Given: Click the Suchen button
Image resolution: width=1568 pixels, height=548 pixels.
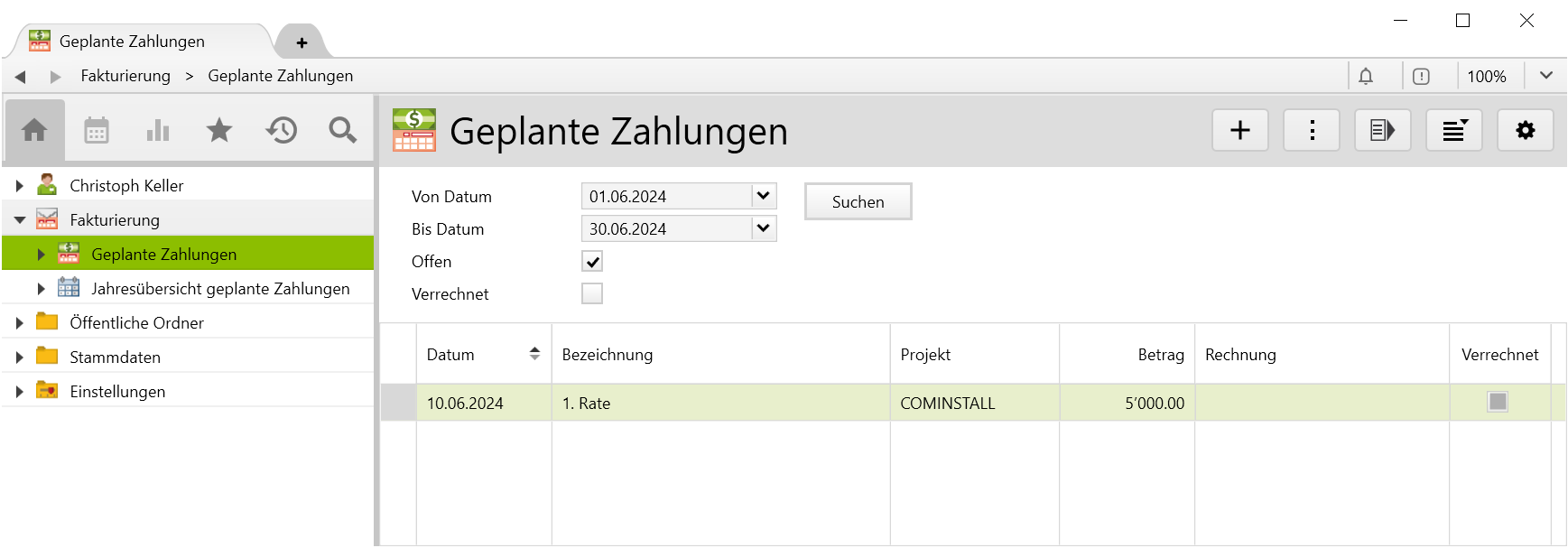Looking at the screenshot, I should click(x=858, y=202).
